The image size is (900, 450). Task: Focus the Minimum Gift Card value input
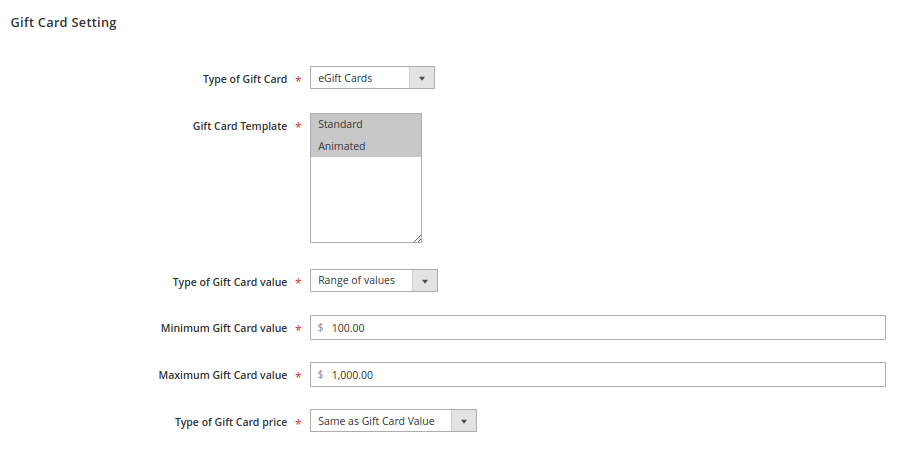pyautogui.click(x=600, y=328)
